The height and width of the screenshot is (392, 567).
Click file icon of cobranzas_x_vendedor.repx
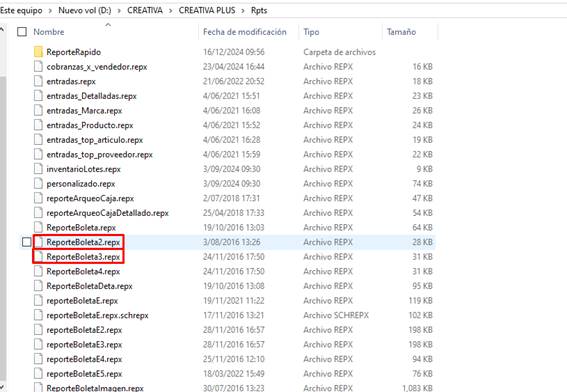coord(38,67)
